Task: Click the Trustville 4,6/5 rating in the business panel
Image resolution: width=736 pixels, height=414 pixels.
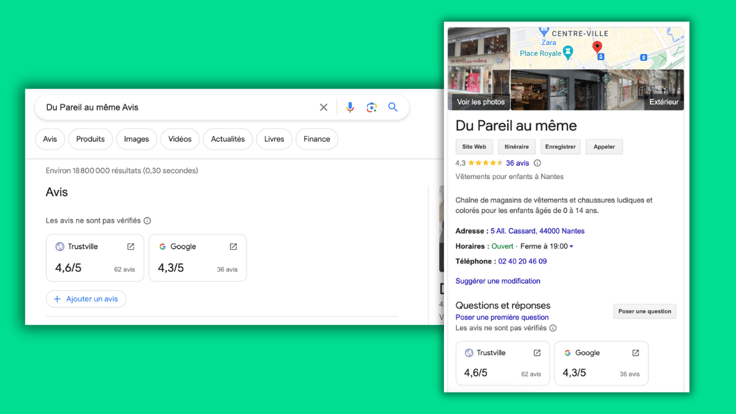Action: pos(475,373)
